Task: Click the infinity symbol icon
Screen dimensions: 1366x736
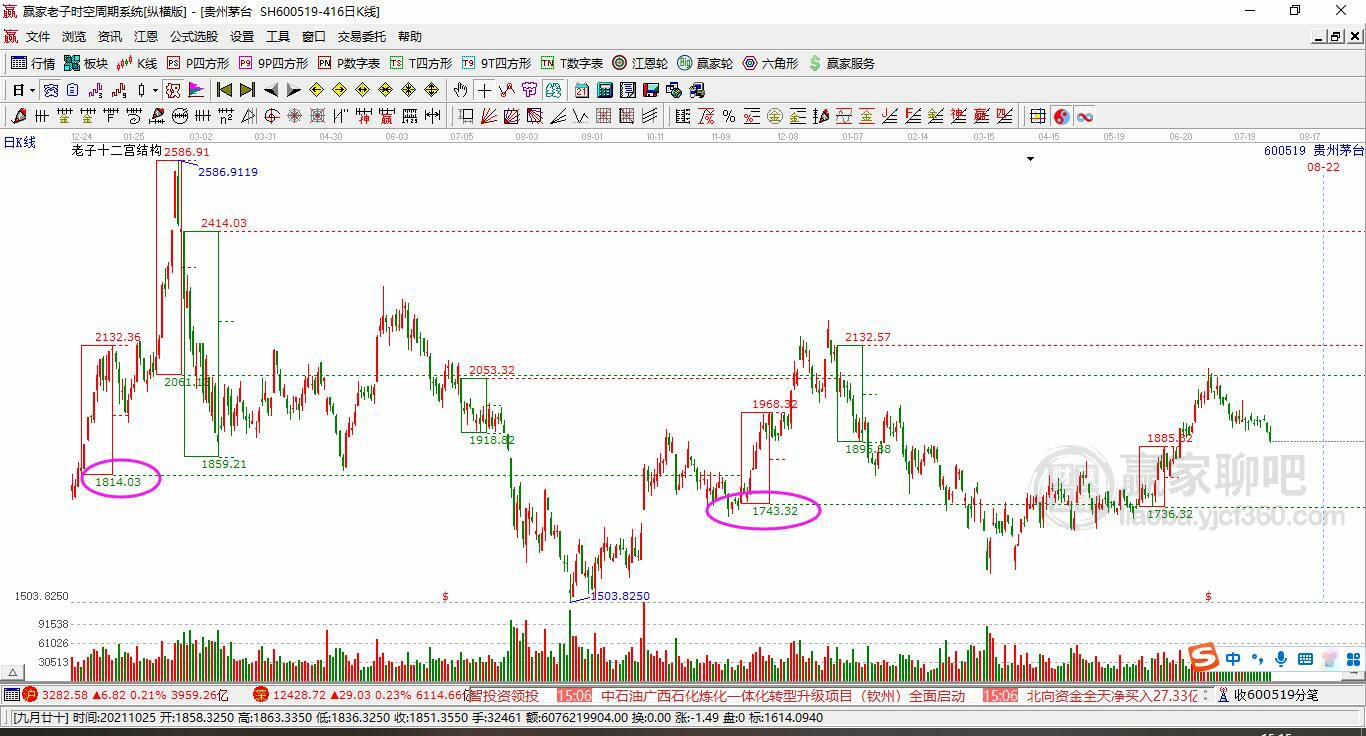Action: 1085,116
